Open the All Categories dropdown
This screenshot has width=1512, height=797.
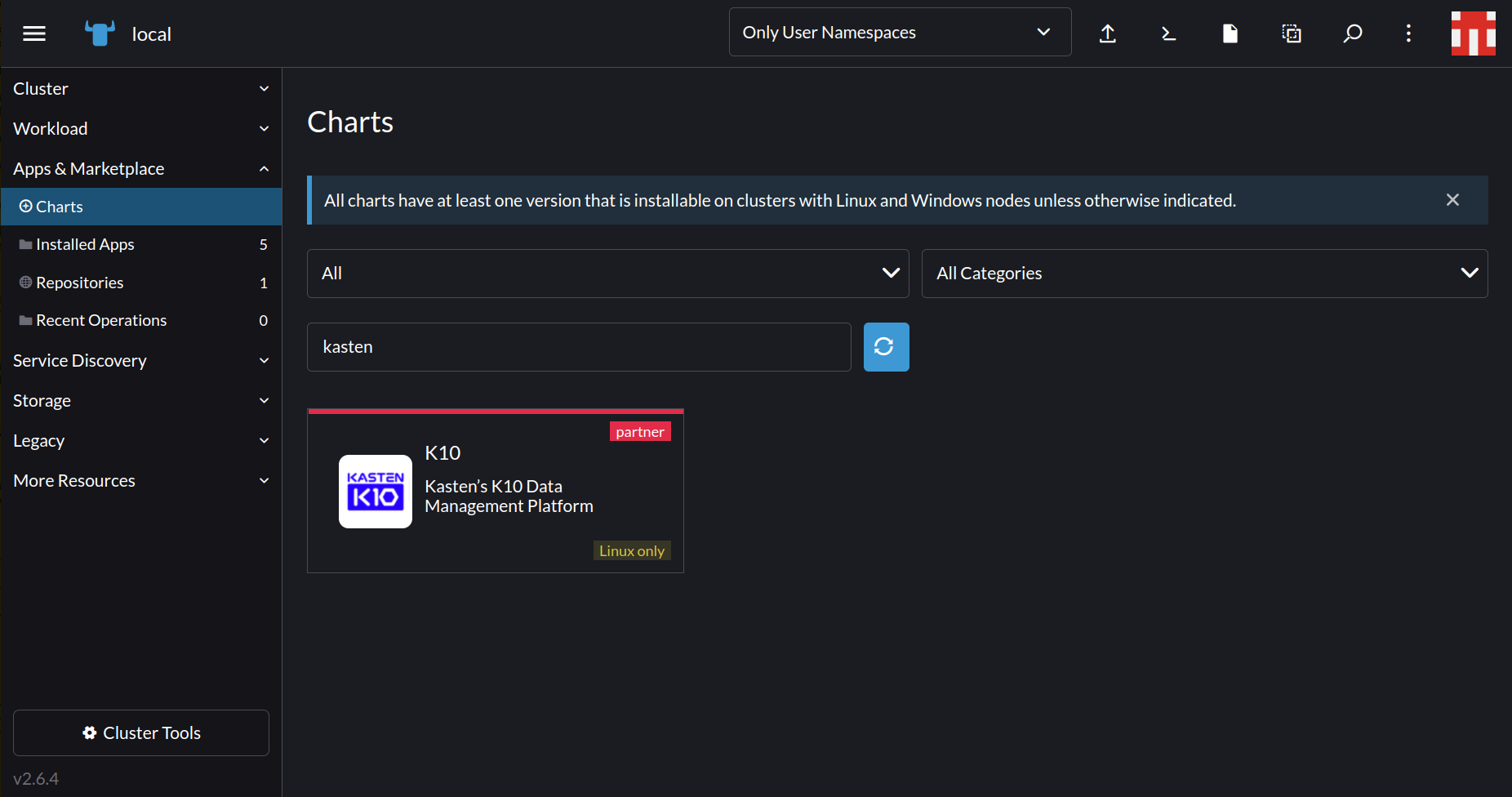[1204, 274]
